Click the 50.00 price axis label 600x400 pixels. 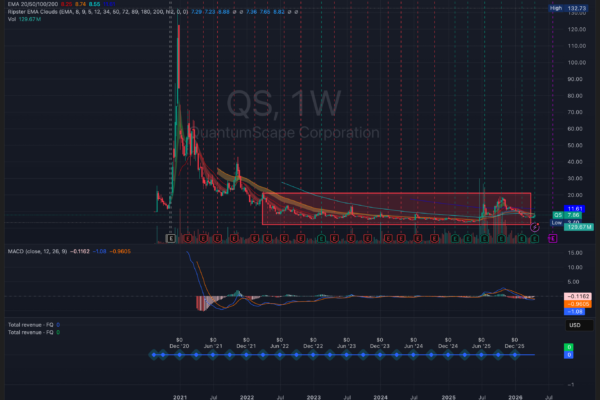(575, 145)
